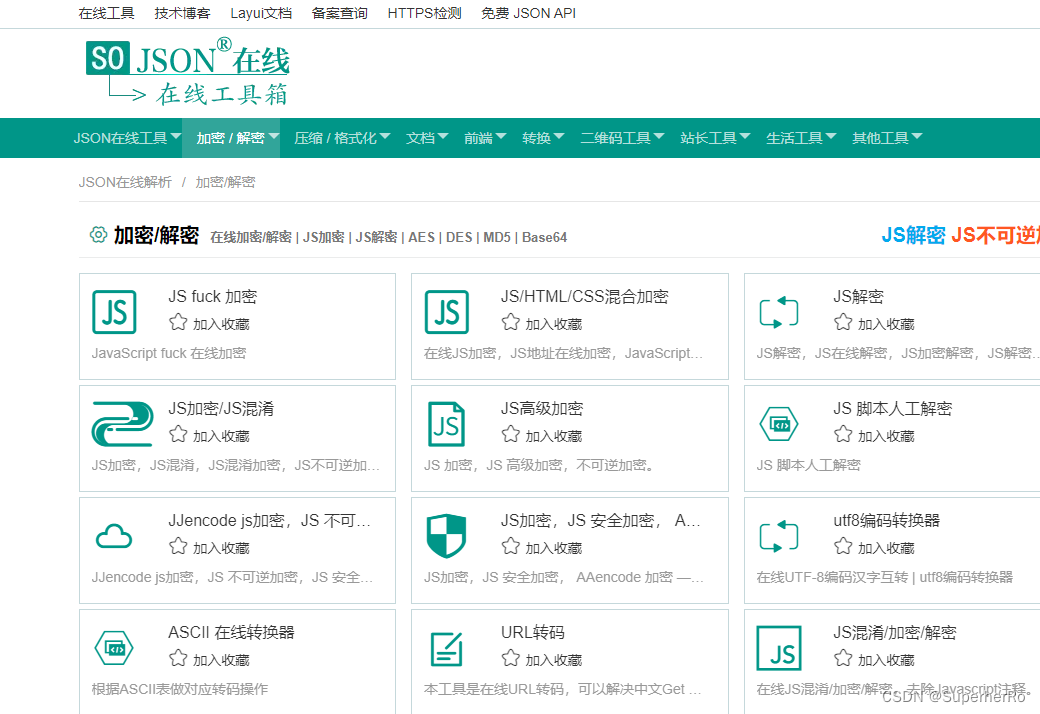Open the JS高级加密 title link
The image size is (1040, 714).
[542, 408]
